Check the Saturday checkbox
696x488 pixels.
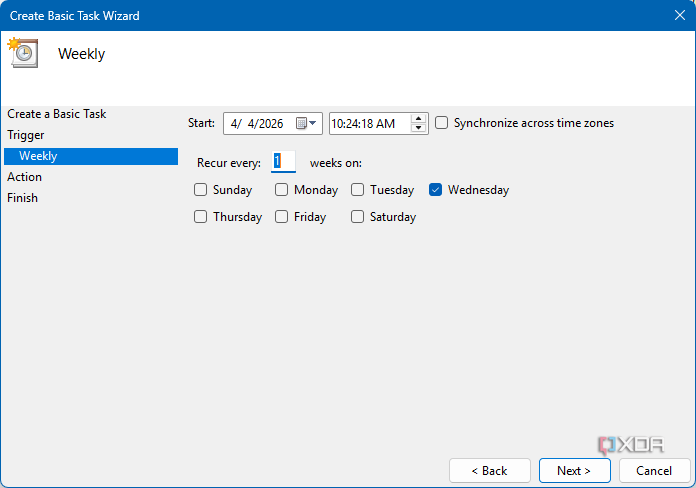click(357, 217)
